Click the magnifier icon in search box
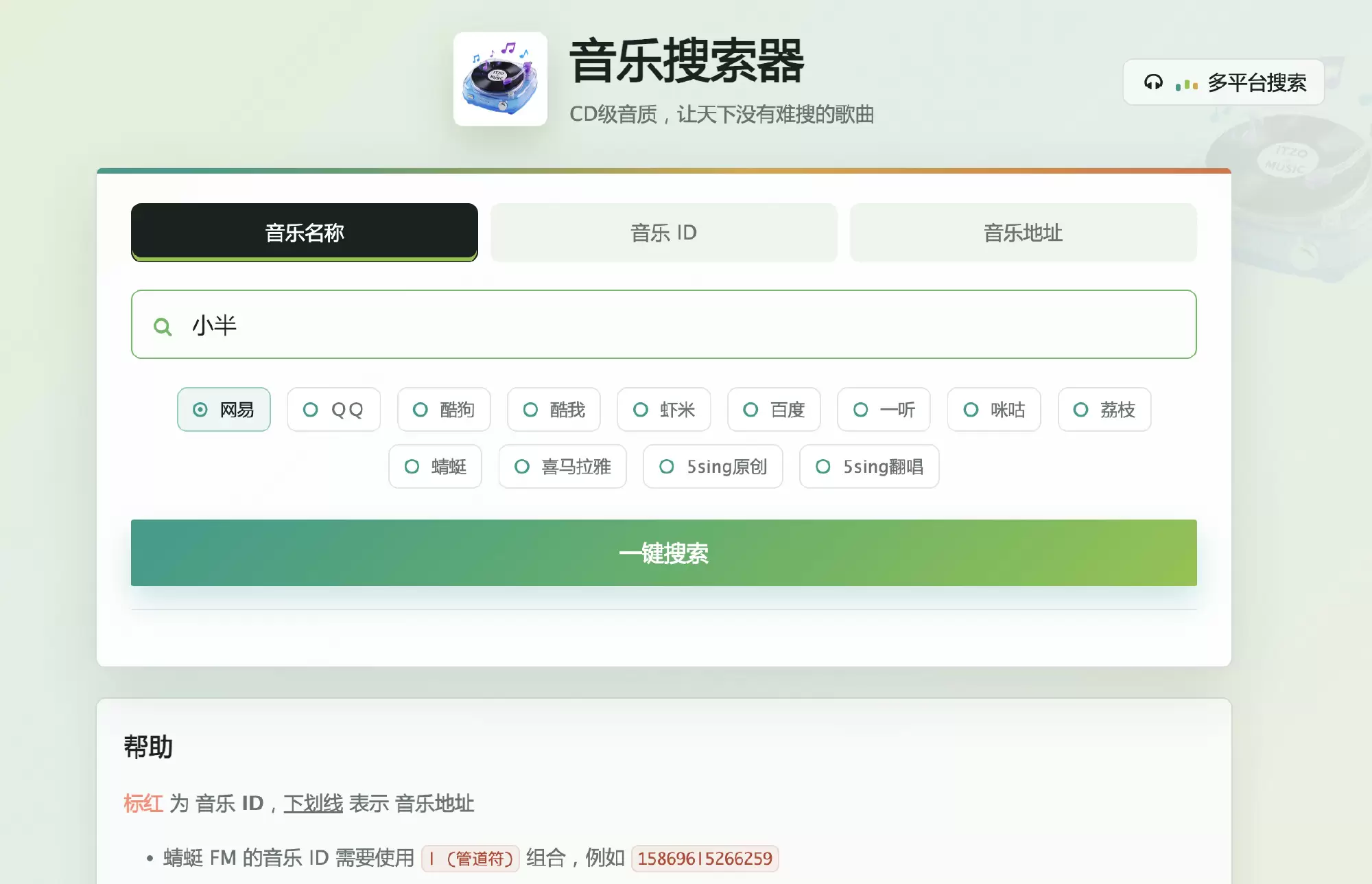The width and height of the screenshot is (1372, 884). pyautogui.click(x=163, y=327)
